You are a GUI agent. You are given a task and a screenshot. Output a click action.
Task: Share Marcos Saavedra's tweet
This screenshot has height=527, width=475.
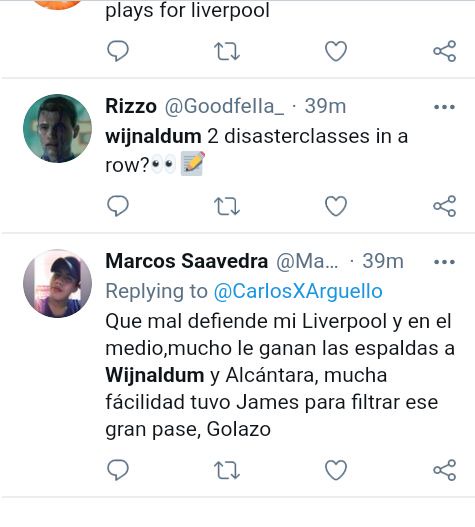[x=444, y=470]
